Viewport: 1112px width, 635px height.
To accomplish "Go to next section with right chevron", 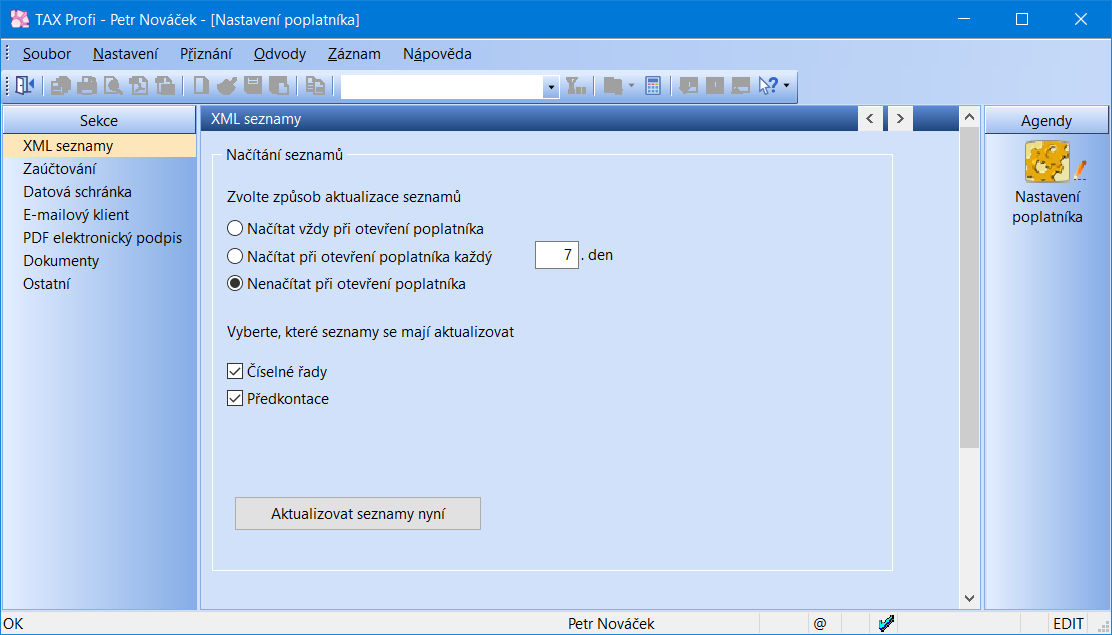I will [x=900, y=118].
